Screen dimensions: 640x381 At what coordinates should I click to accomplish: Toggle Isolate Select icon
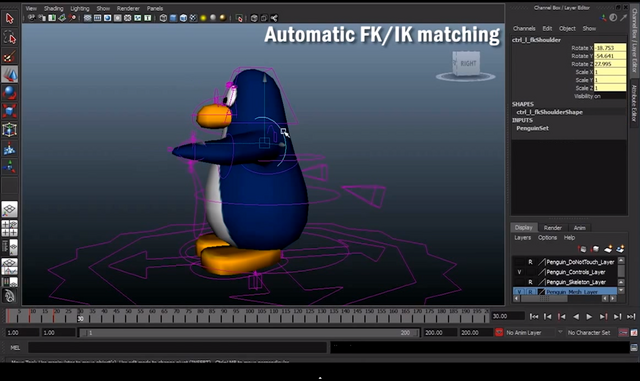click(239, 18)
